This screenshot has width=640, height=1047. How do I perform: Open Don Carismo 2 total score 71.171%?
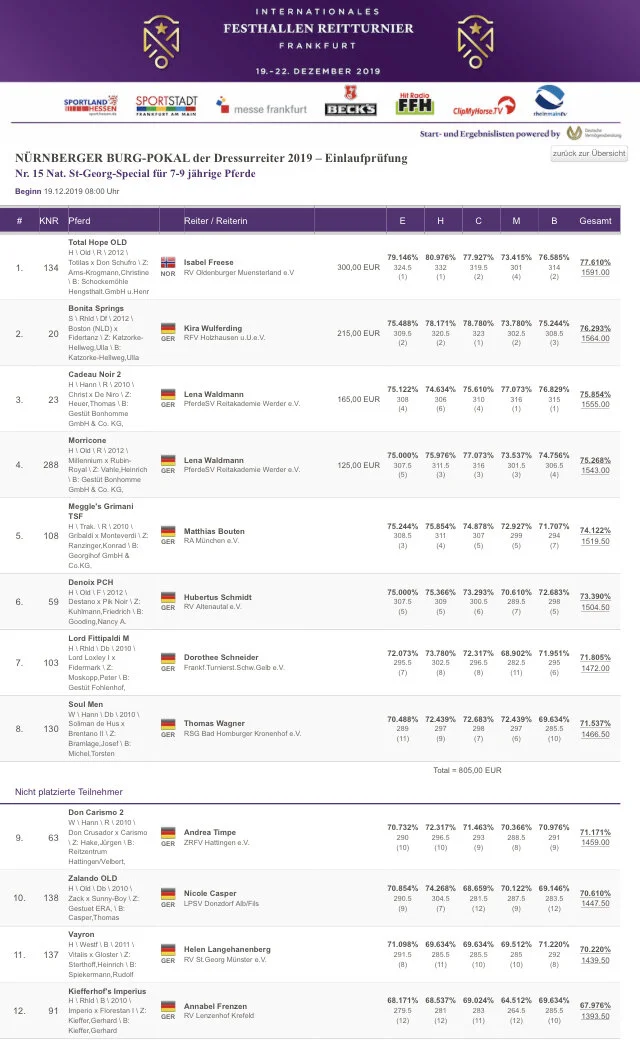(x=595, y=833)
